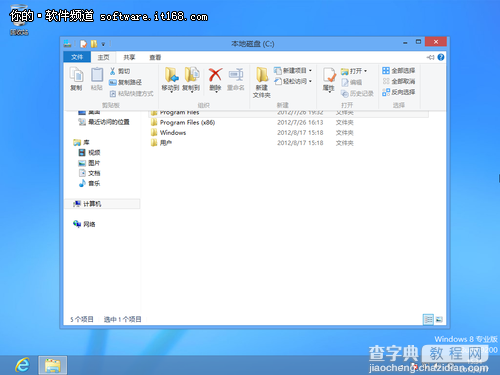Screen dimensions: 500x375
Task: Click '选中 1 个项目' in status bar
Action: coord(122,319)
